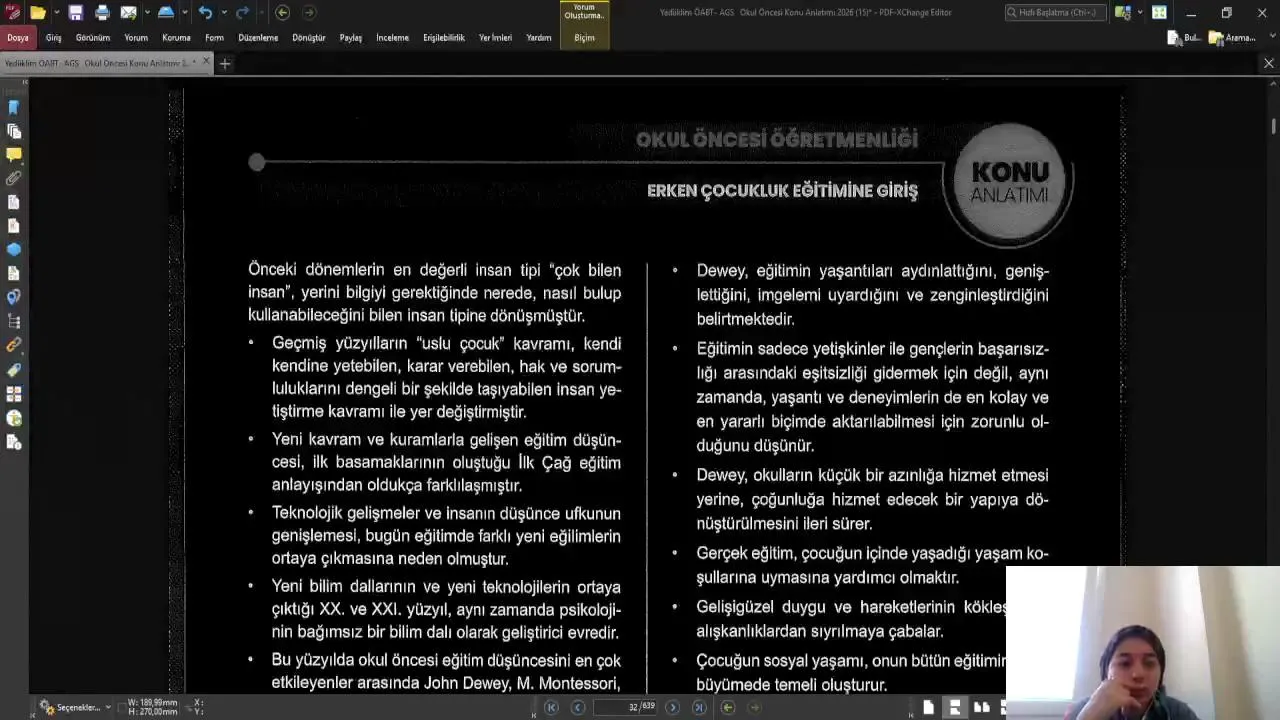The height and width of the screenshot is (720, 1280).
Task: Switch to the Erişilebilirlik ribbon tab
Action: pos(444,38)
